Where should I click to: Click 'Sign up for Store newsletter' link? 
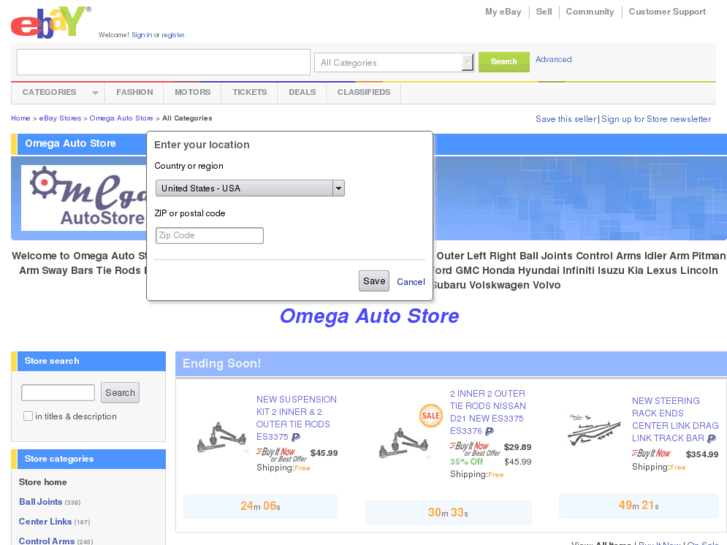(656, 119)
